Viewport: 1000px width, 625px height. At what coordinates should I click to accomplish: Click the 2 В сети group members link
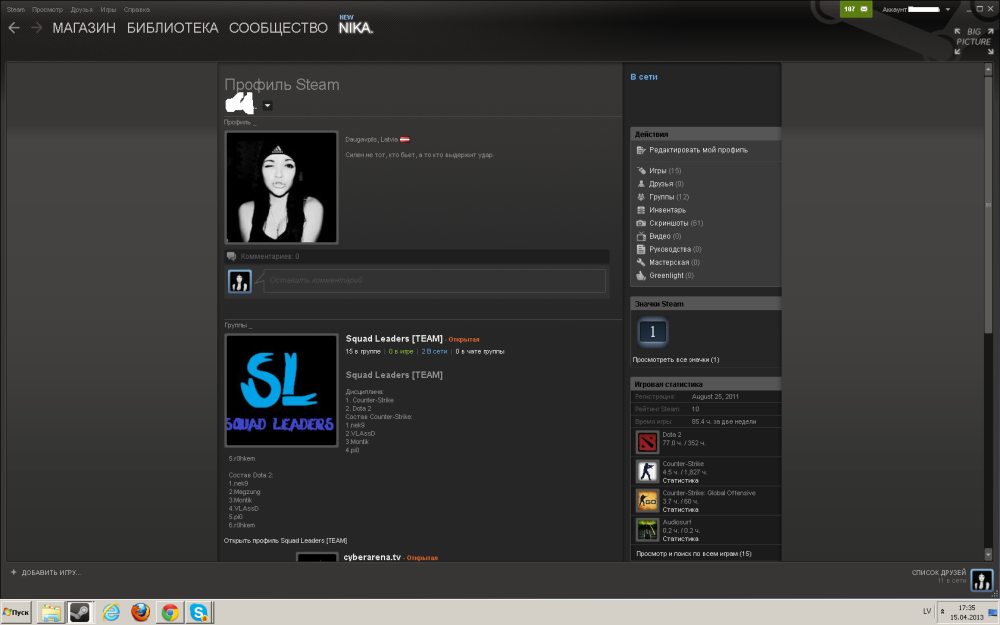coord(434,351)
